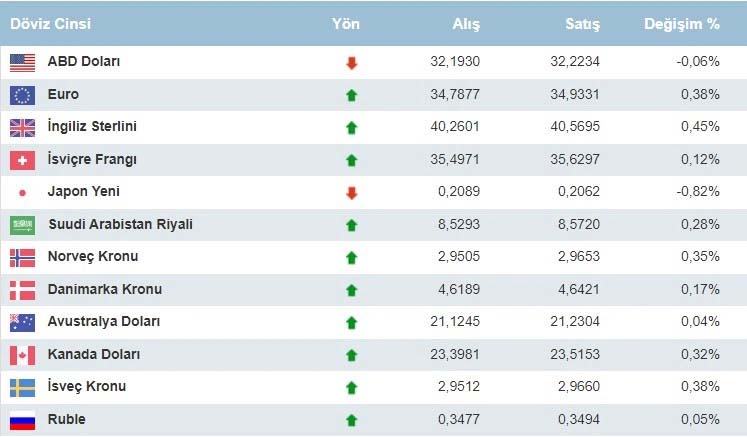Click the Australia flag icon

[x=22, y=322]
